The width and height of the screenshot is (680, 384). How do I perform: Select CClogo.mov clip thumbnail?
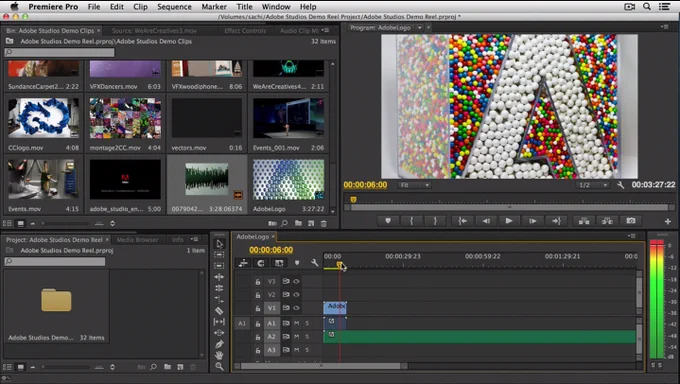click(x=43, y=118)
